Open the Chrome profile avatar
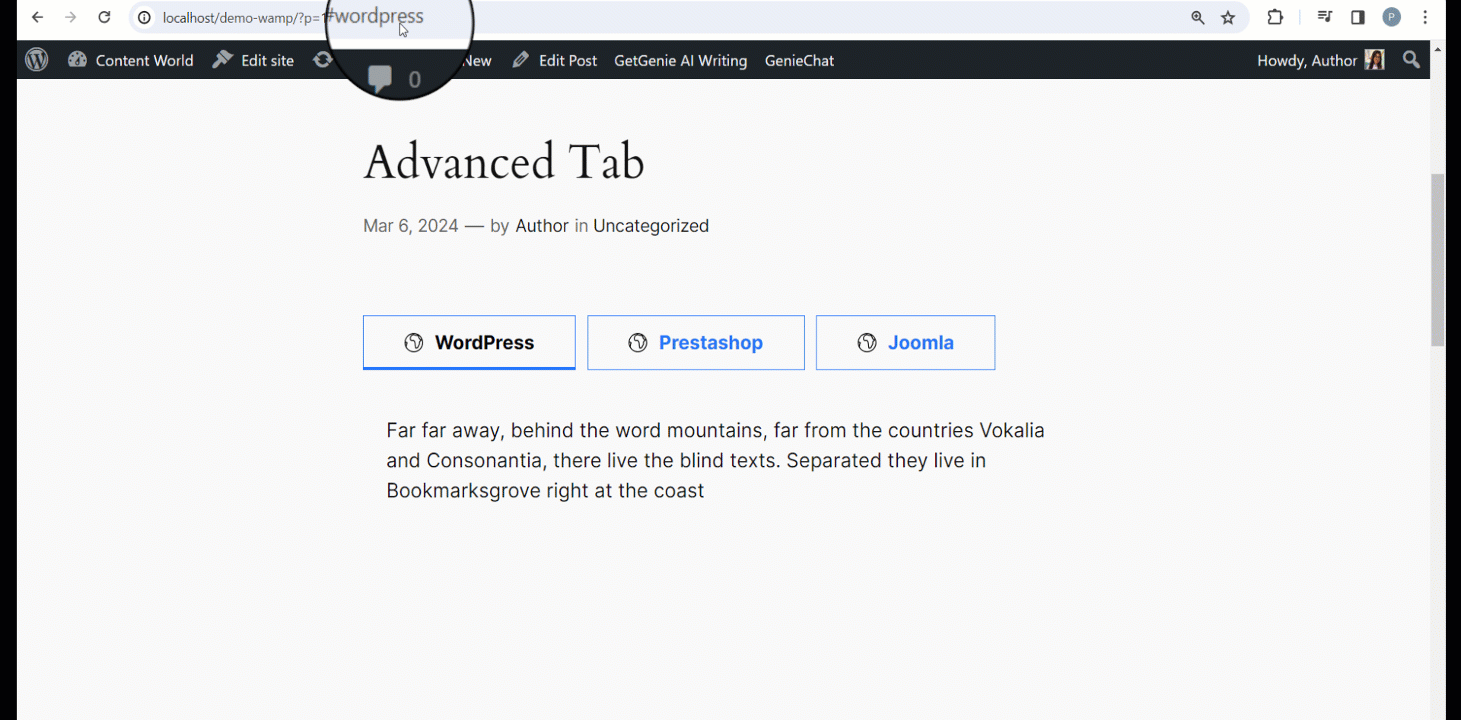Image resolution: width=1461 pixels, height=720 pixels. point(1391,17)
